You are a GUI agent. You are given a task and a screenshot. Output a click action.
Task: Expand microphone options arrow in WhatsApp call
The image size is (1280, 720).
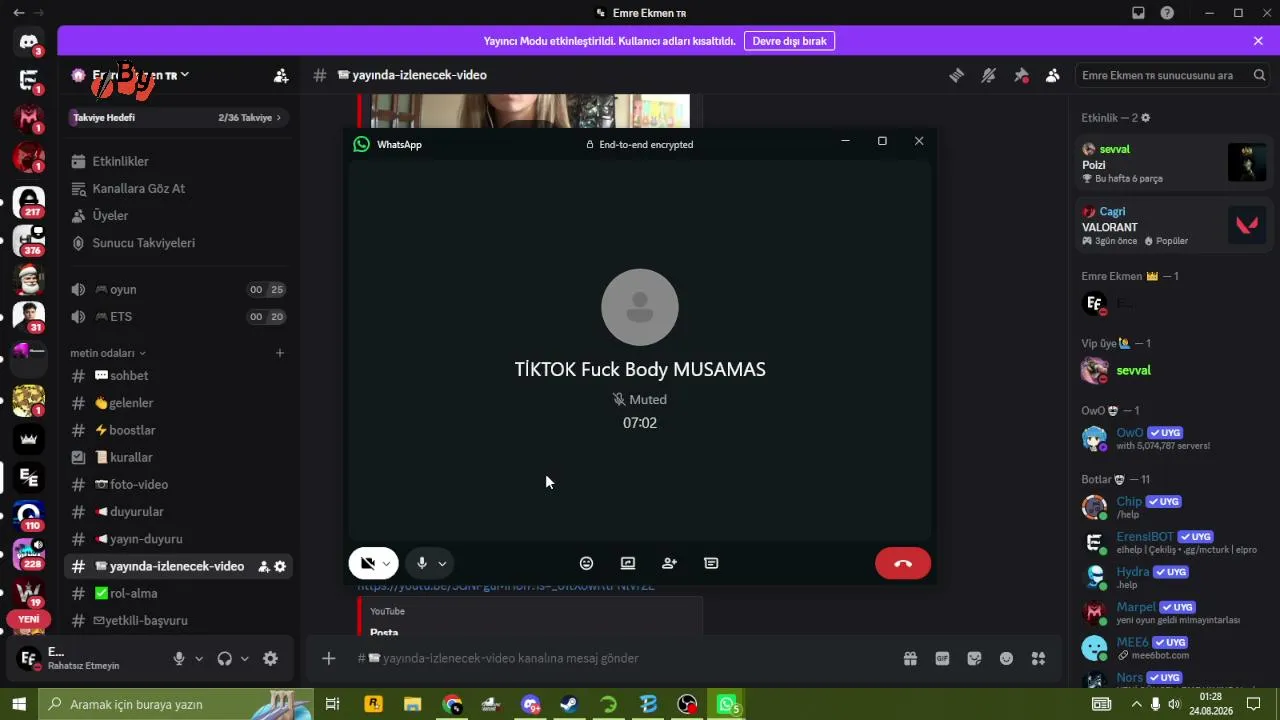pyautogui.click(x=442, y=563)
